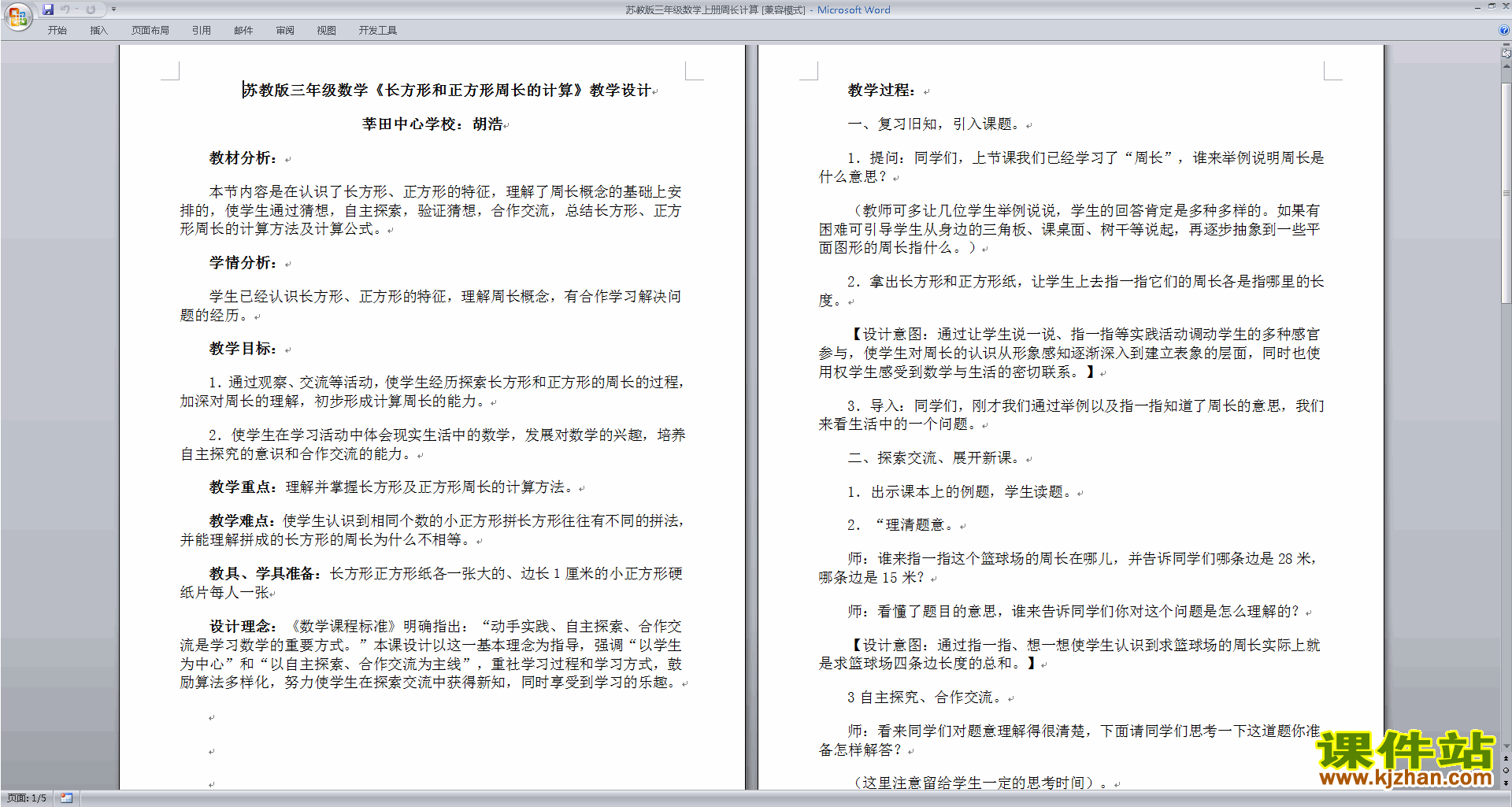Expand the Customize Quick Access Toolbar arrow
This screenshot has height=807, width=1512.
coord(113,9)
